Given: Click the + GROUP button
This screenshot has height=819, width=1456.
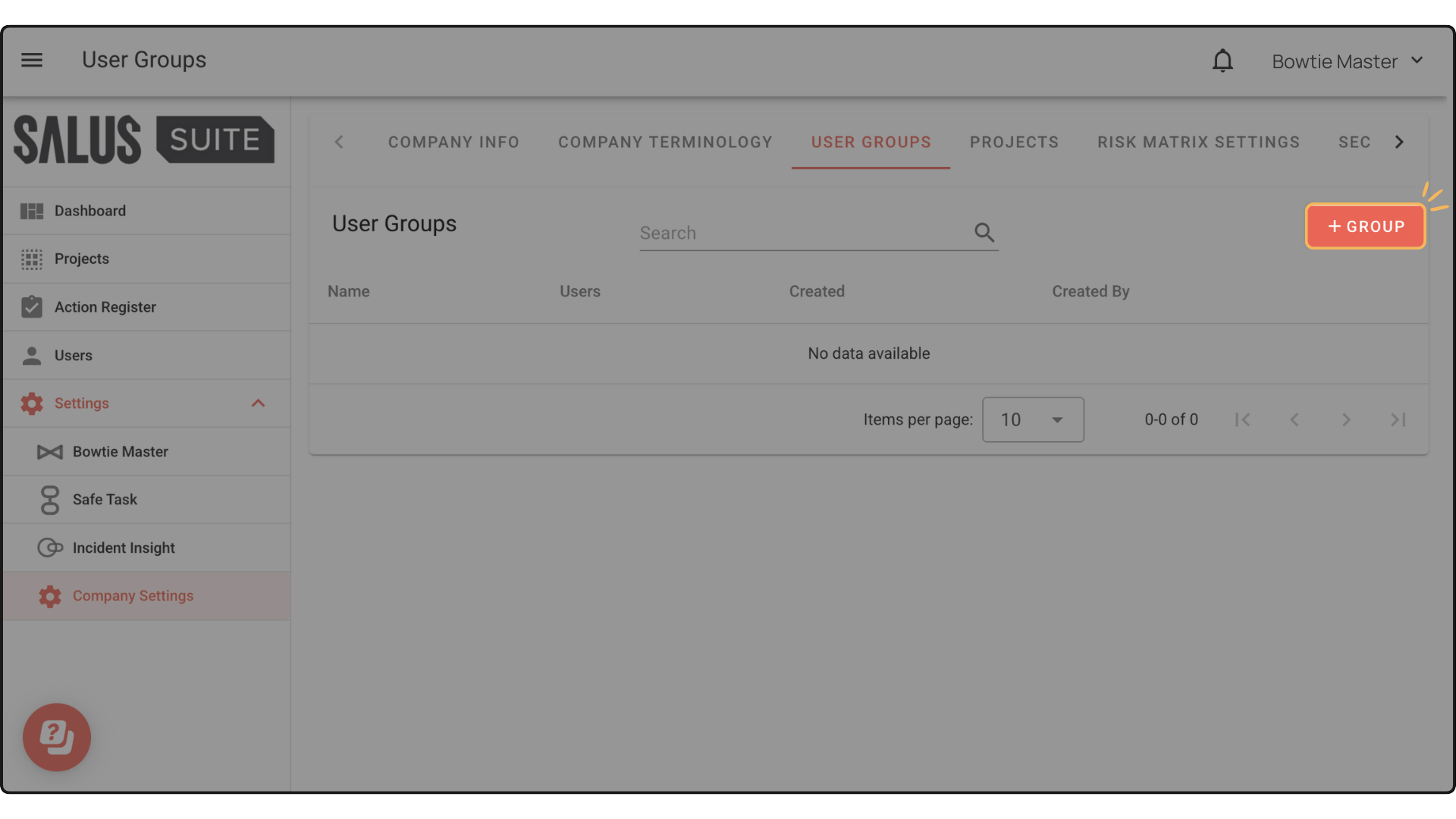Looking at the screenshot, I should point(1365,227).
